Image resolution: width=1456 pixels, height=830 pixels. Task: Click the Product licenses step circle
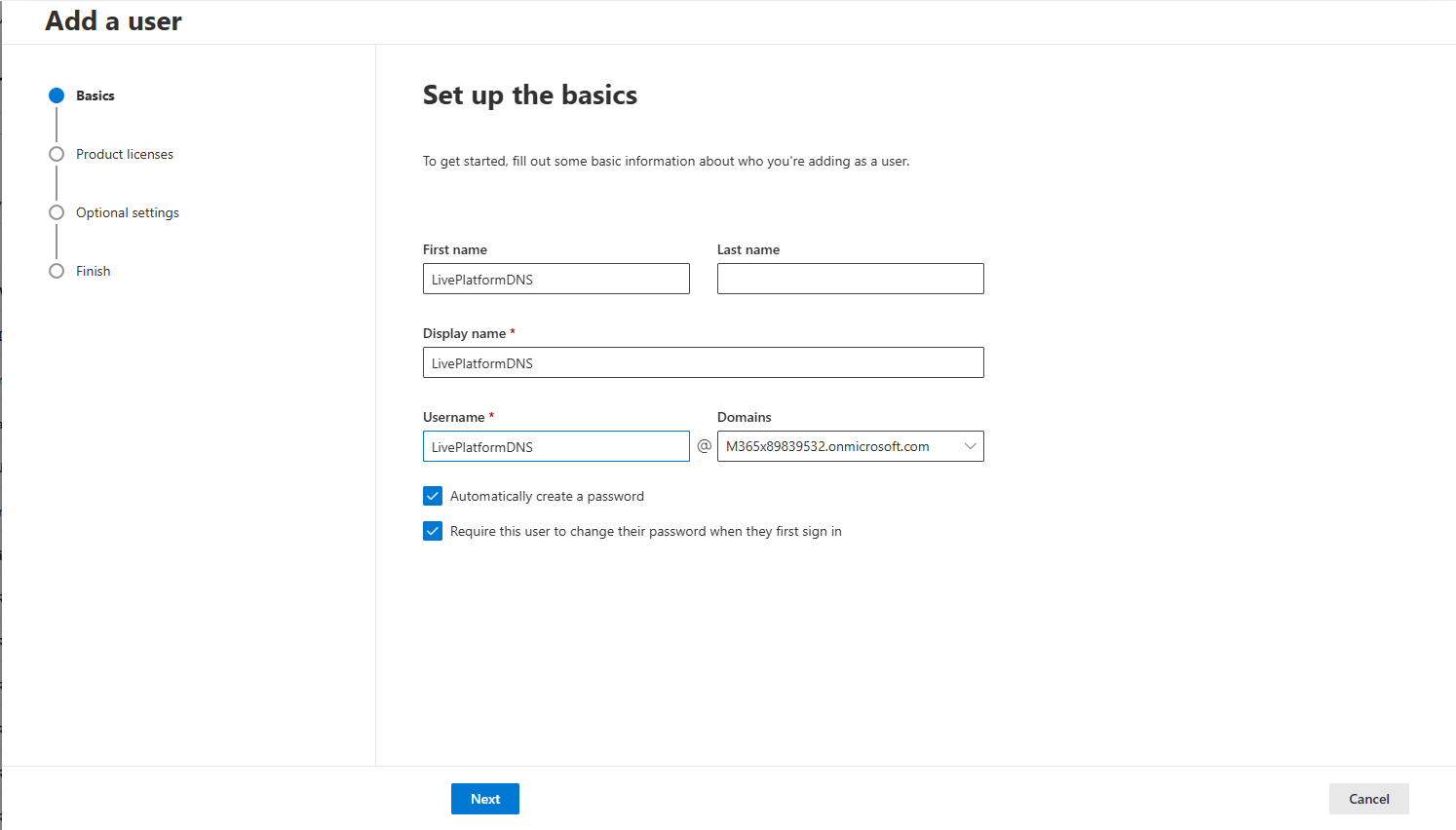pyautogui.click(x=57, y=154)
